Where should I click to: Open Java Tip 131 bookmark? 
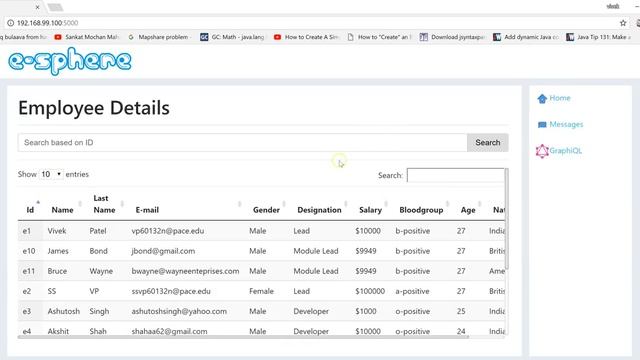tap(598, 37)
